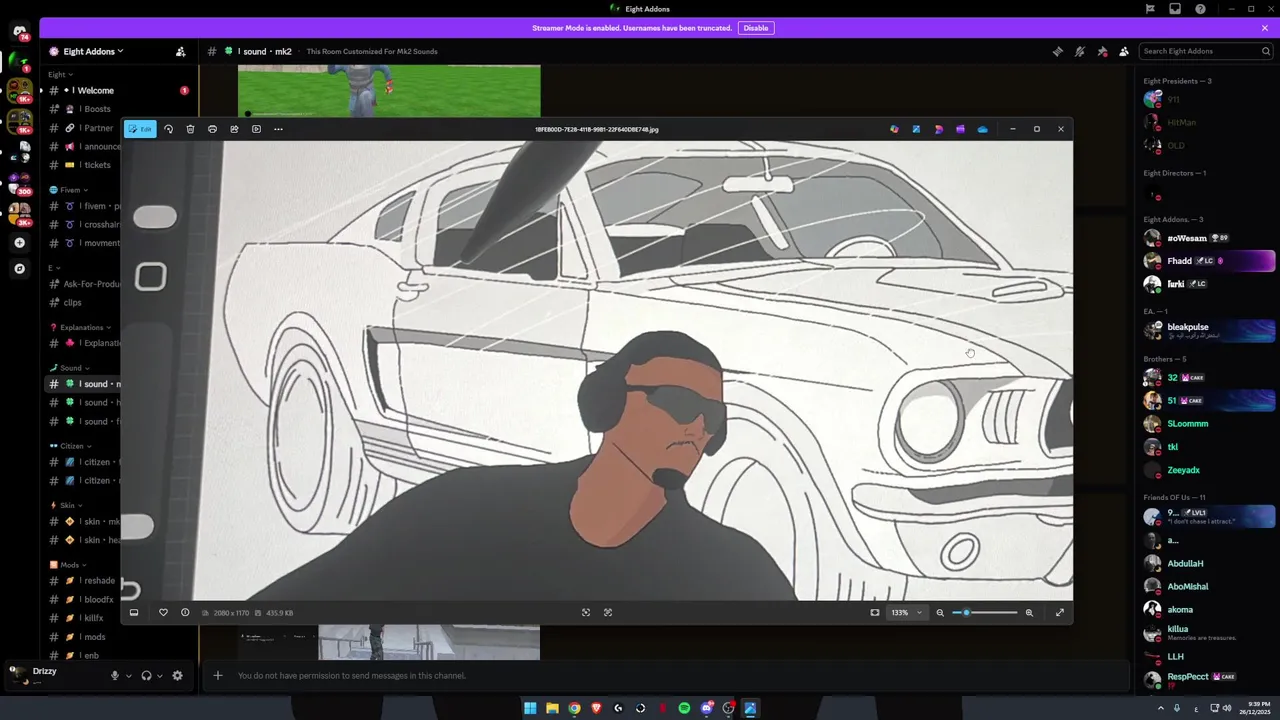This screenshot has width=1280, height=720.
Task: Click the Edit button in Photos
Action: [140, 129]
